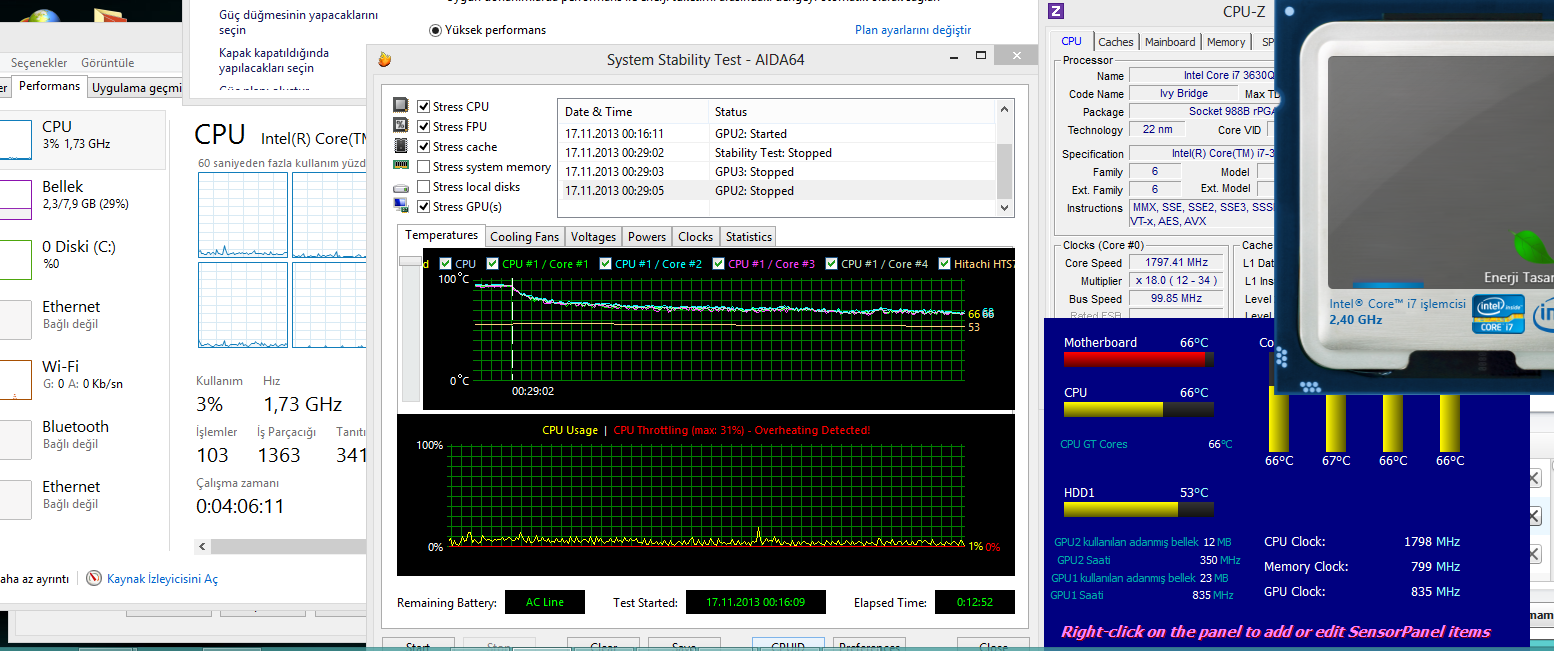The image size is (1554, 651).
Task: Click the Kapak kapatıldığında yapılacakları seçin link
Action: pyautogui.click(x=274, y=60)
